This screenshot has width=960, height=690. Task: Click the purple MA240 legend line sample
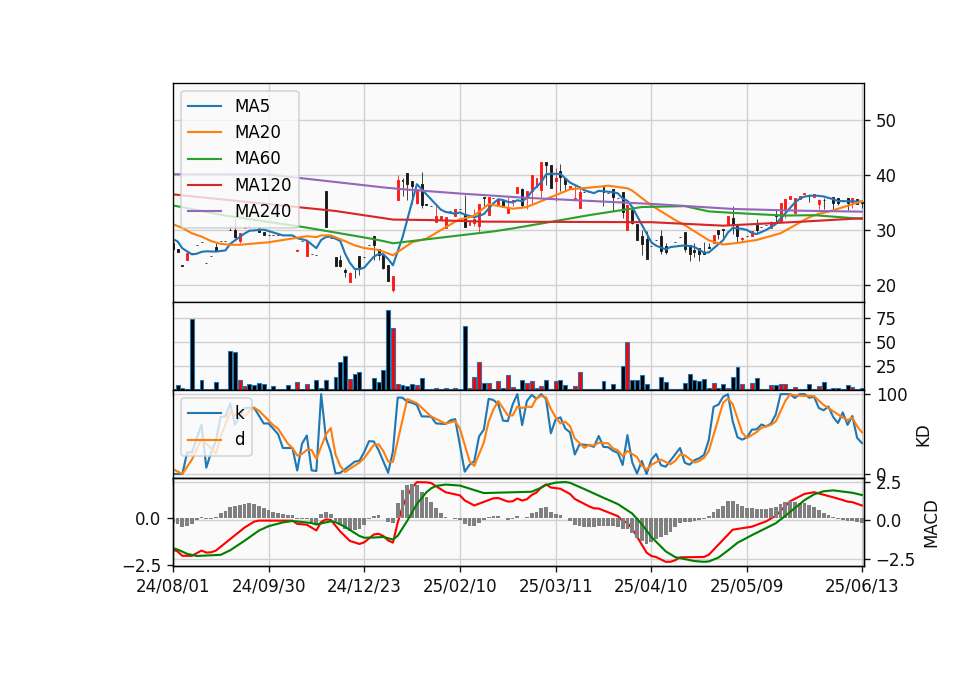click(204, 211)
